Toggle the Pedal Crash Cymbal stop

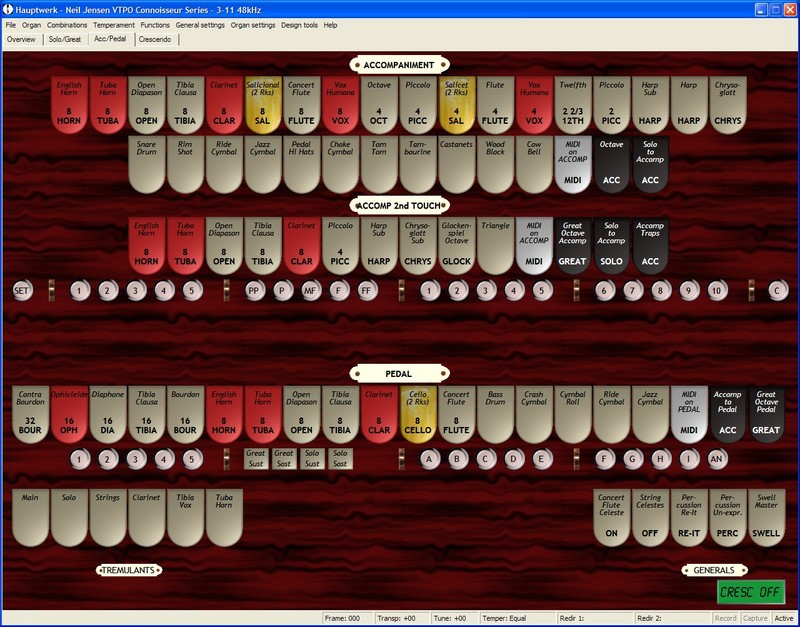(x=533, y=414)
